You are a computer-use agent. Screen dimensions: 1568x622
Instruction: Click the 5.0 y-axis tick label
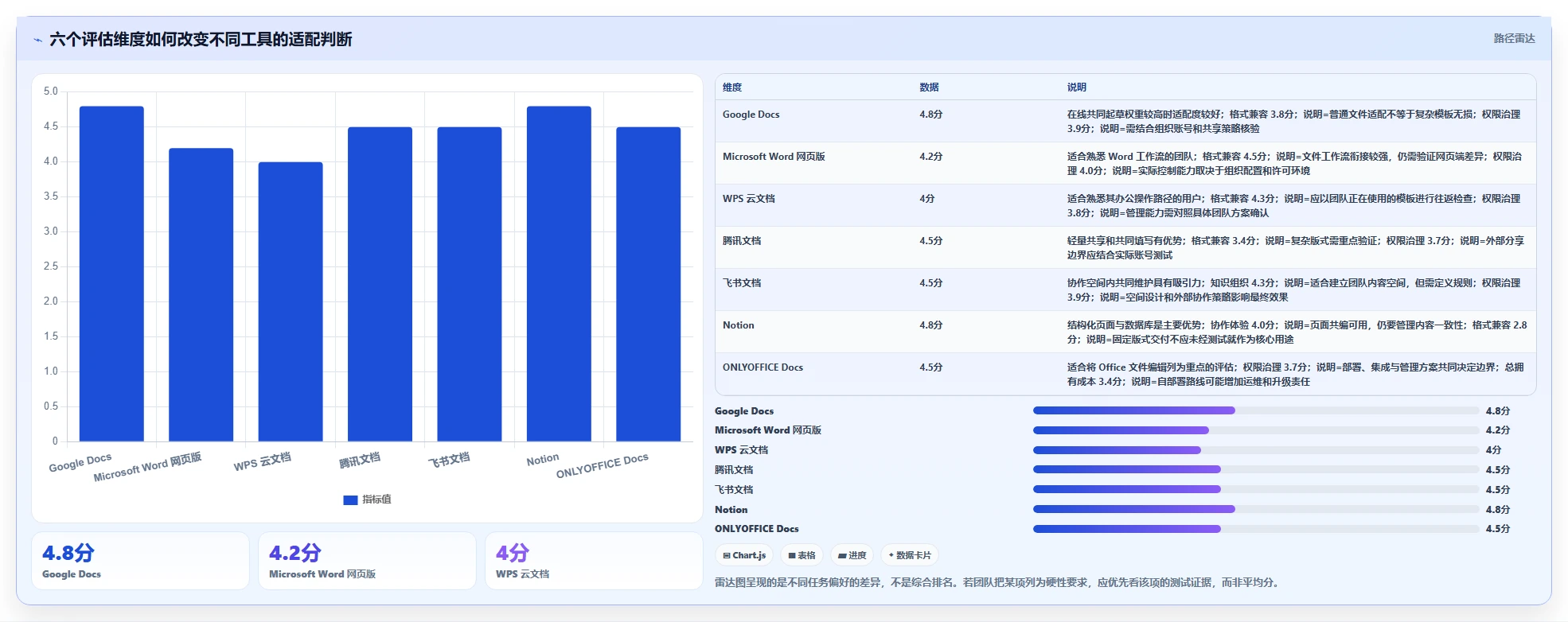51,91
